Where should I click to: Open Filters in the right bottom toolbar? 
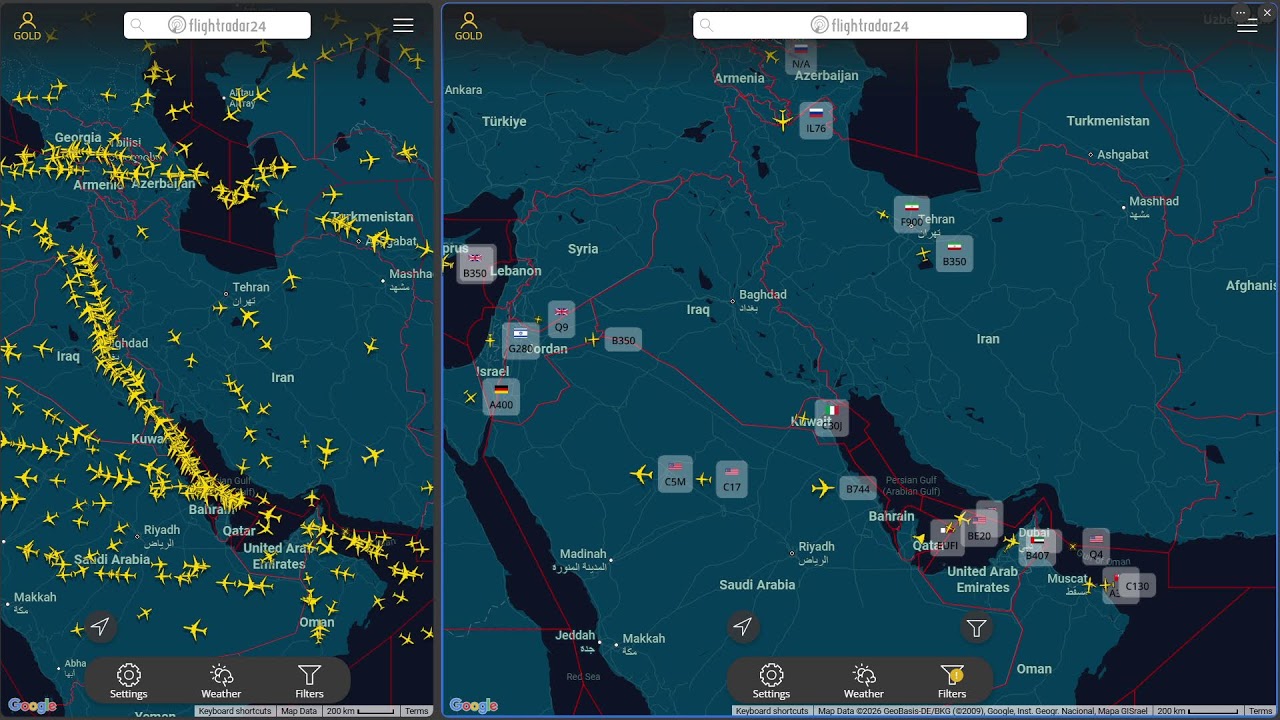[x=952, y=680]
